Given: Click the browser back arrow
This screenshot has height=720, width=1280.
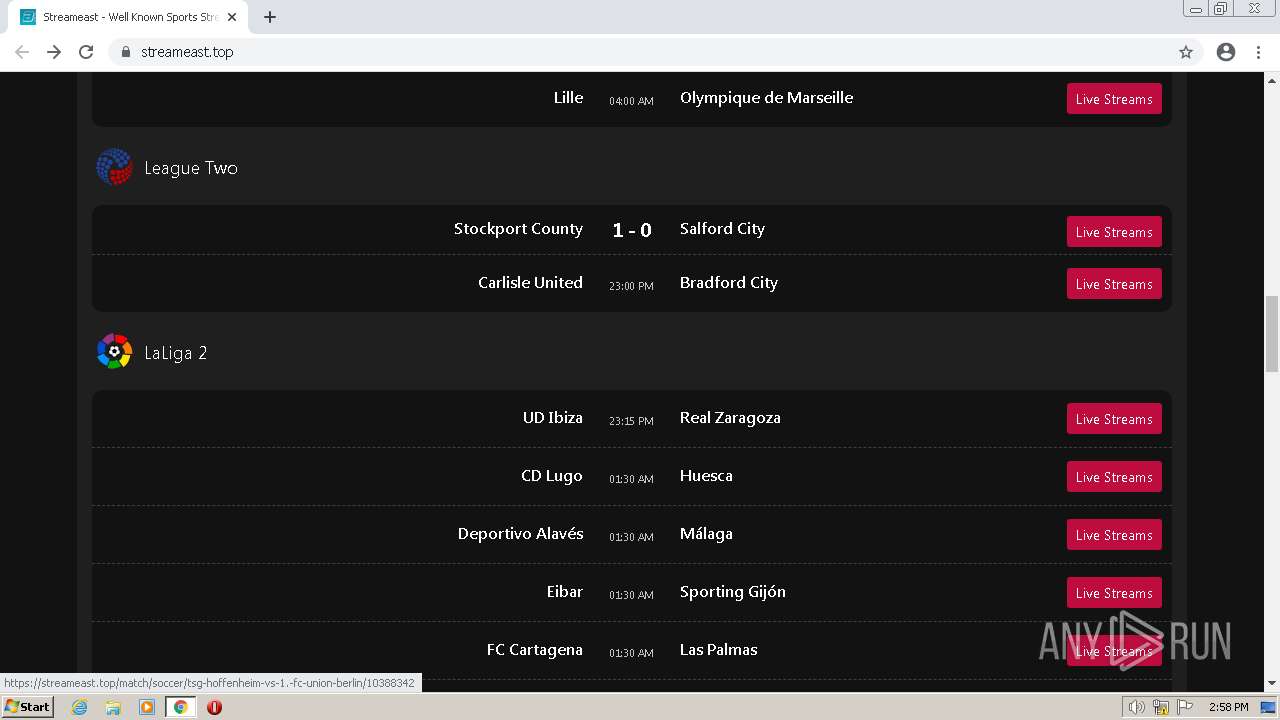Looking at the screenshot, I should [x=22, y=52].
